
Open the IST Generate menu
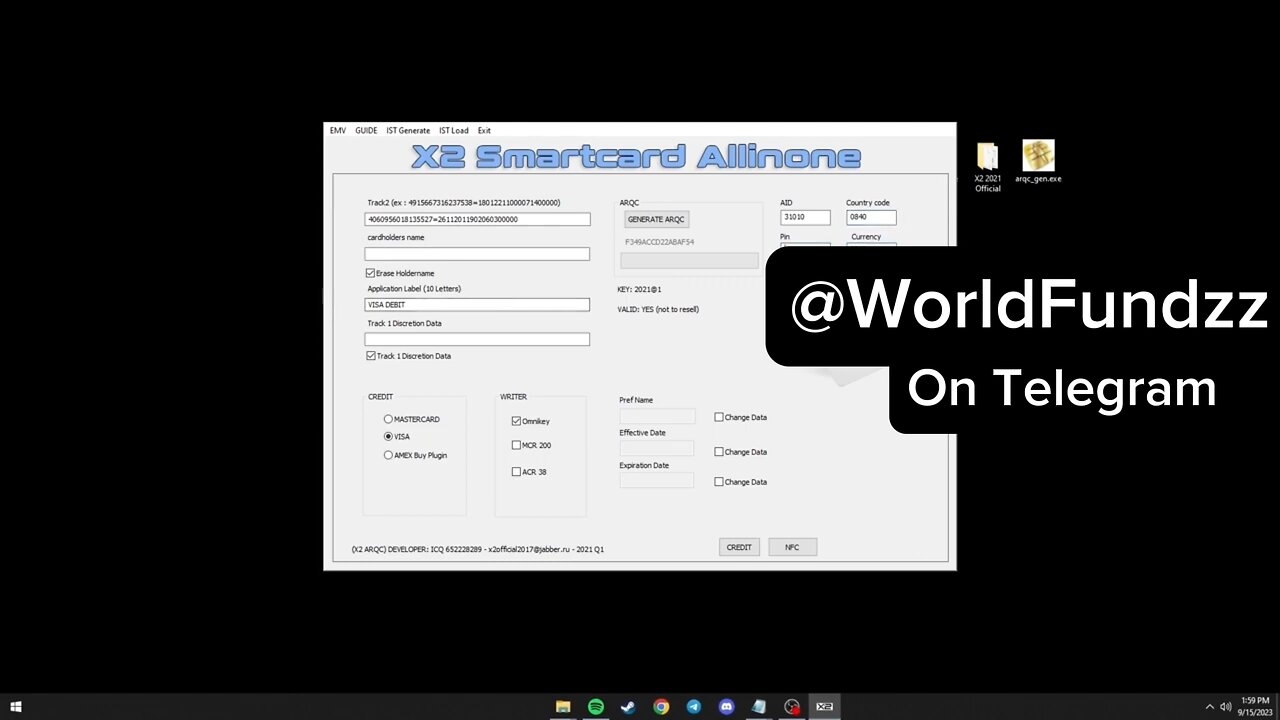[x=408, y=130]
